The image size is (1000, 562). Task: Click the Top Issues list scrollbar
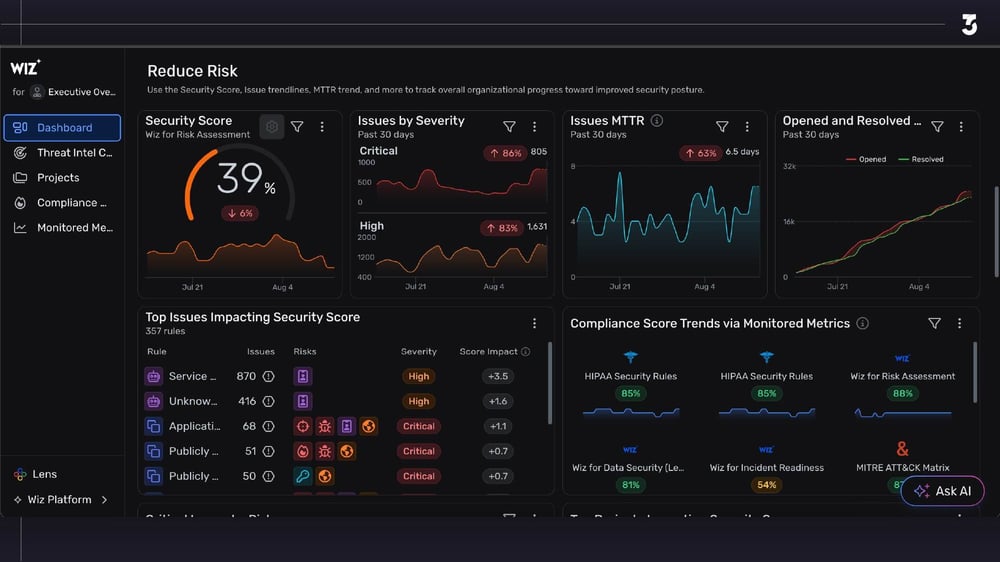pos(550,383)
